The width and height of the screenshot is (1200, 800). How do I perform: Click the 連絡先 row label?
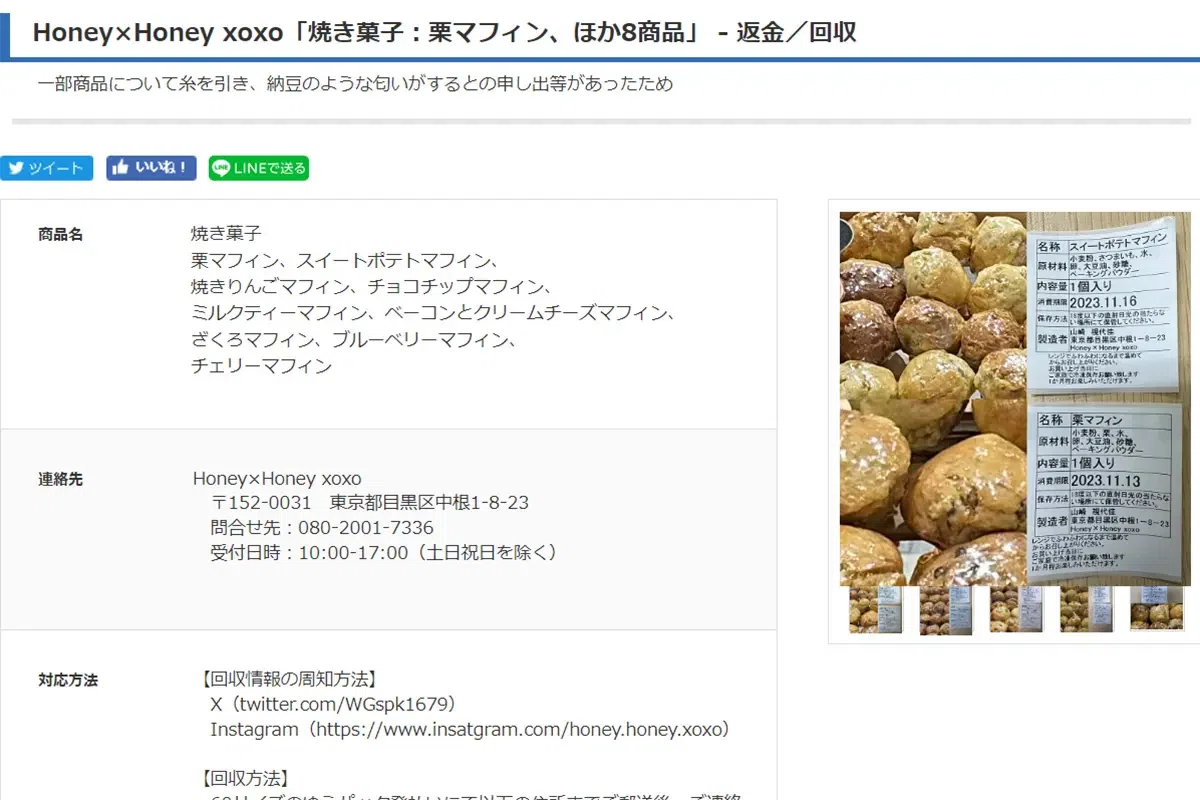pos(61,479)
